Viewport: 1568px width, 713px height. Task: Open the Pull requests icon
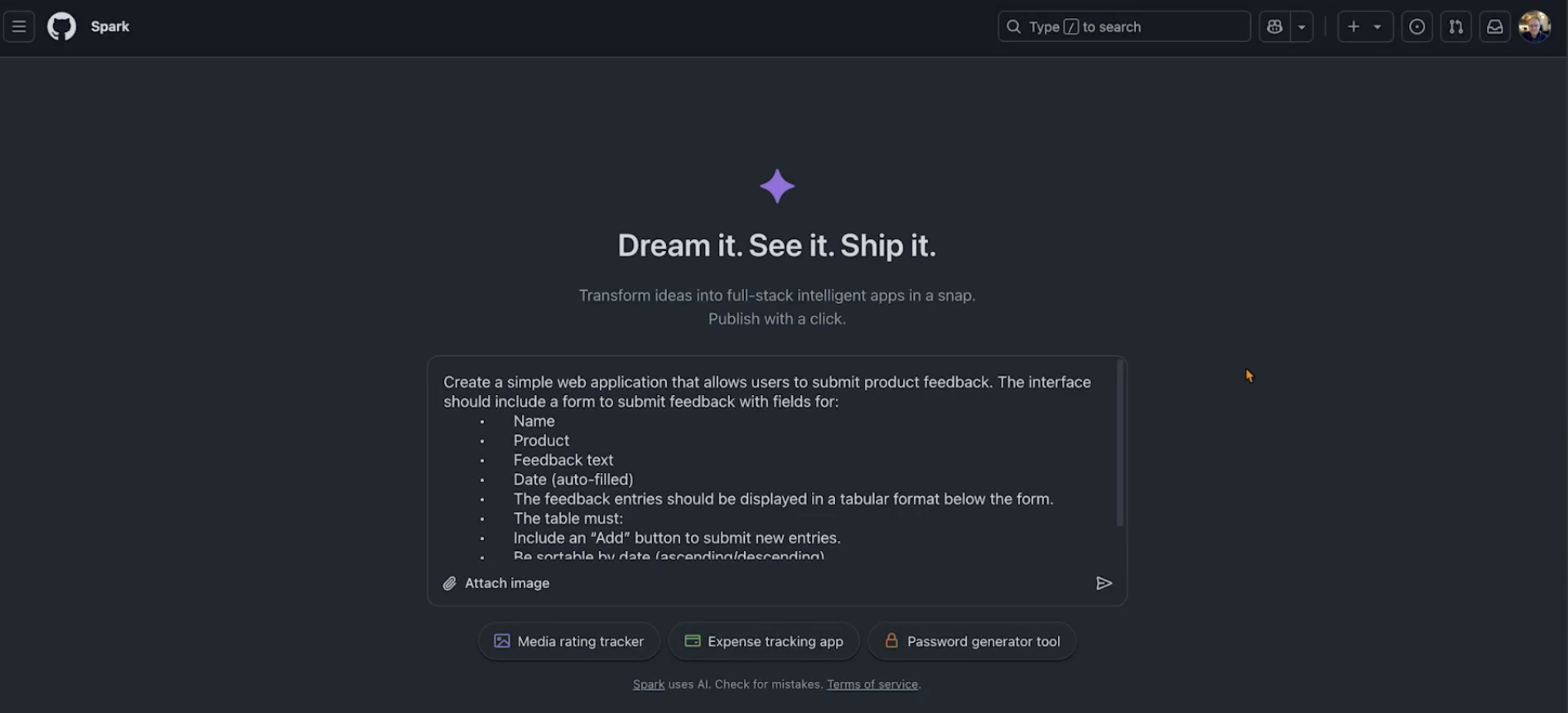pyautogui.click(x=1455, y=27)
